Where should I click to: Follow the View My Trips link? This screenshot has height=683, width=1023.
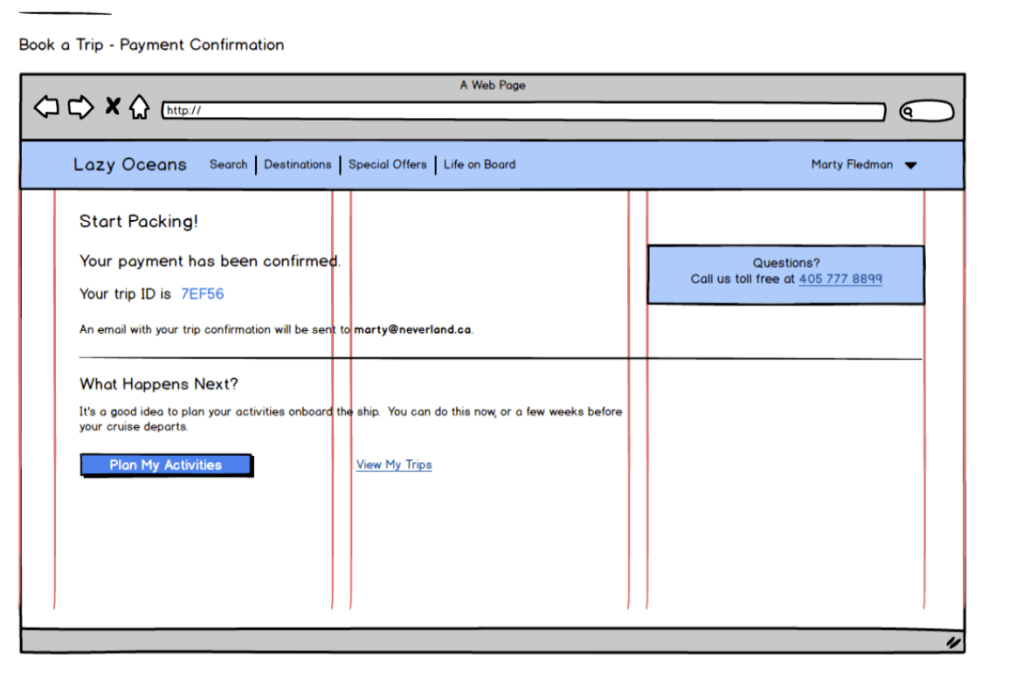click(x=394, y=465)
